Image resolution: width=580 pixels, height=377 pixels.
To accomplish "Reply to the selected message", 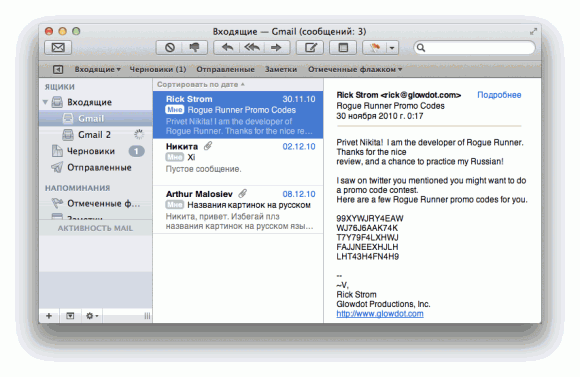I will 227,47.
